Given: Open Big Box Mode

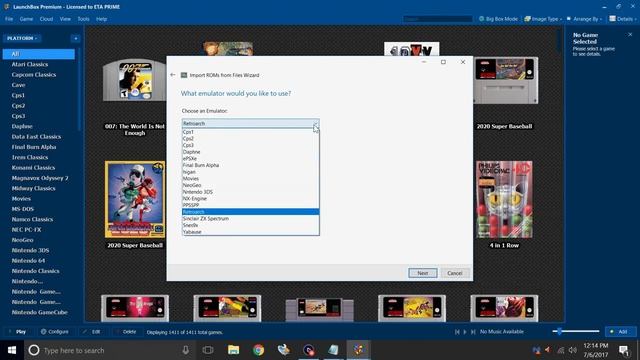Looking at the screenshot, I should (x=498, y=19).
